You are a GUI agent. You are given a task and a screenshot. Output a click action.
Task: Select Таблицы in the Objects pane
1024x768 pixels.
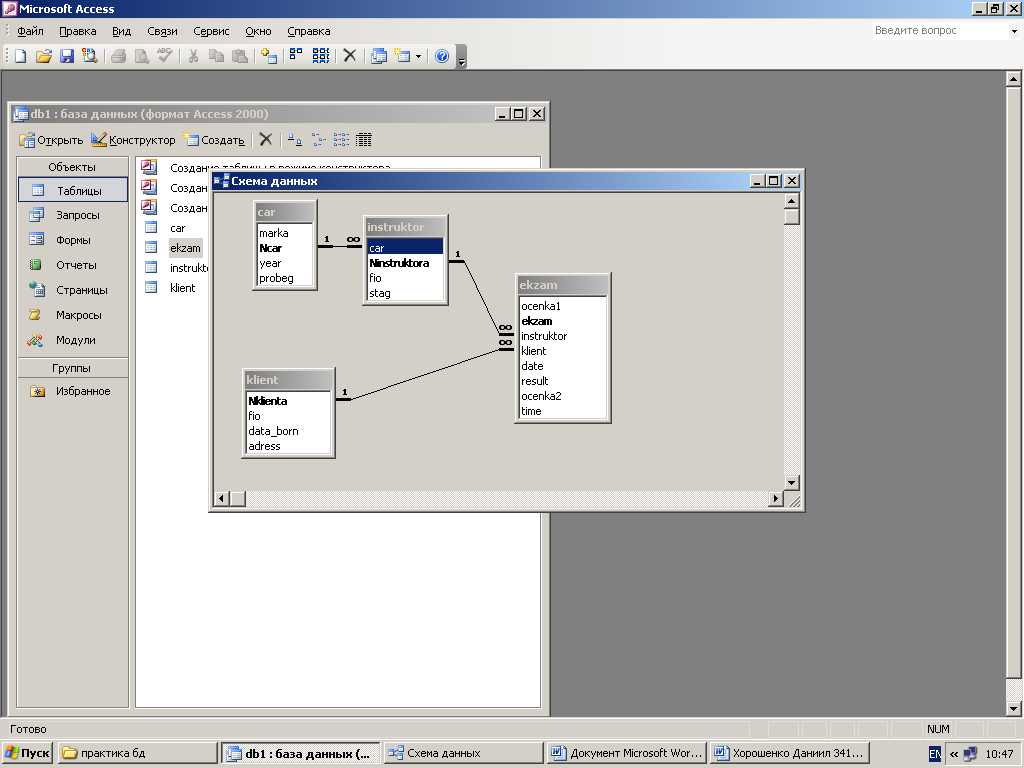[72, 190]
